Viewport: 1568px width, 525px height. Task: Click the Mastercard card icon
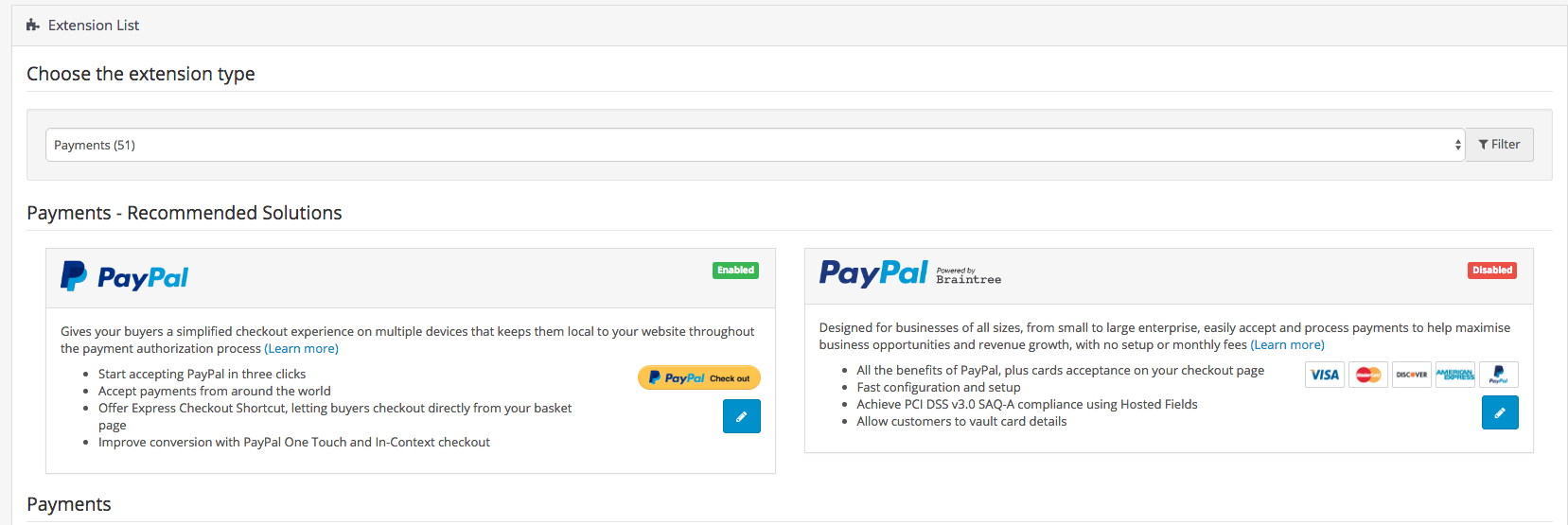[x=1368, y=375]
